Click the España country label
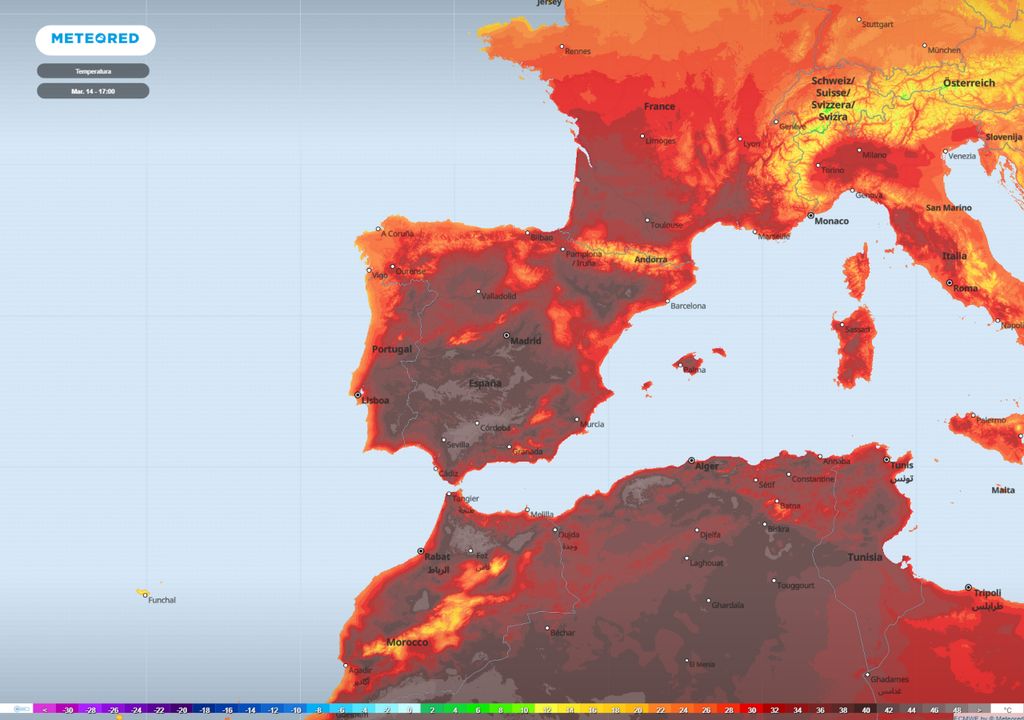Screen dimensions: 1024x720 coord(485,384)
